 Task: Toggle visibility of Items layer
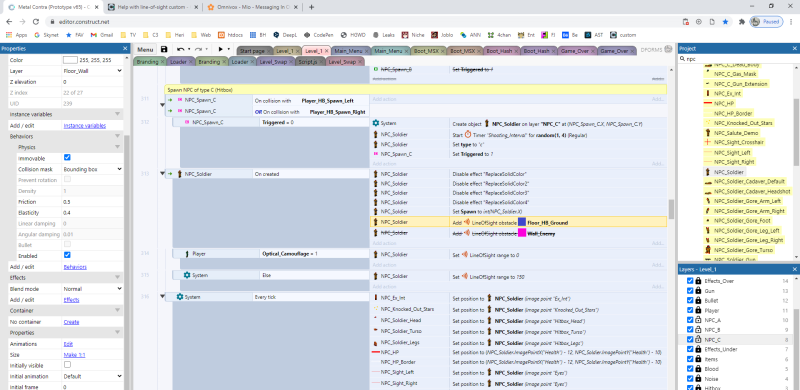pos(690,359)
